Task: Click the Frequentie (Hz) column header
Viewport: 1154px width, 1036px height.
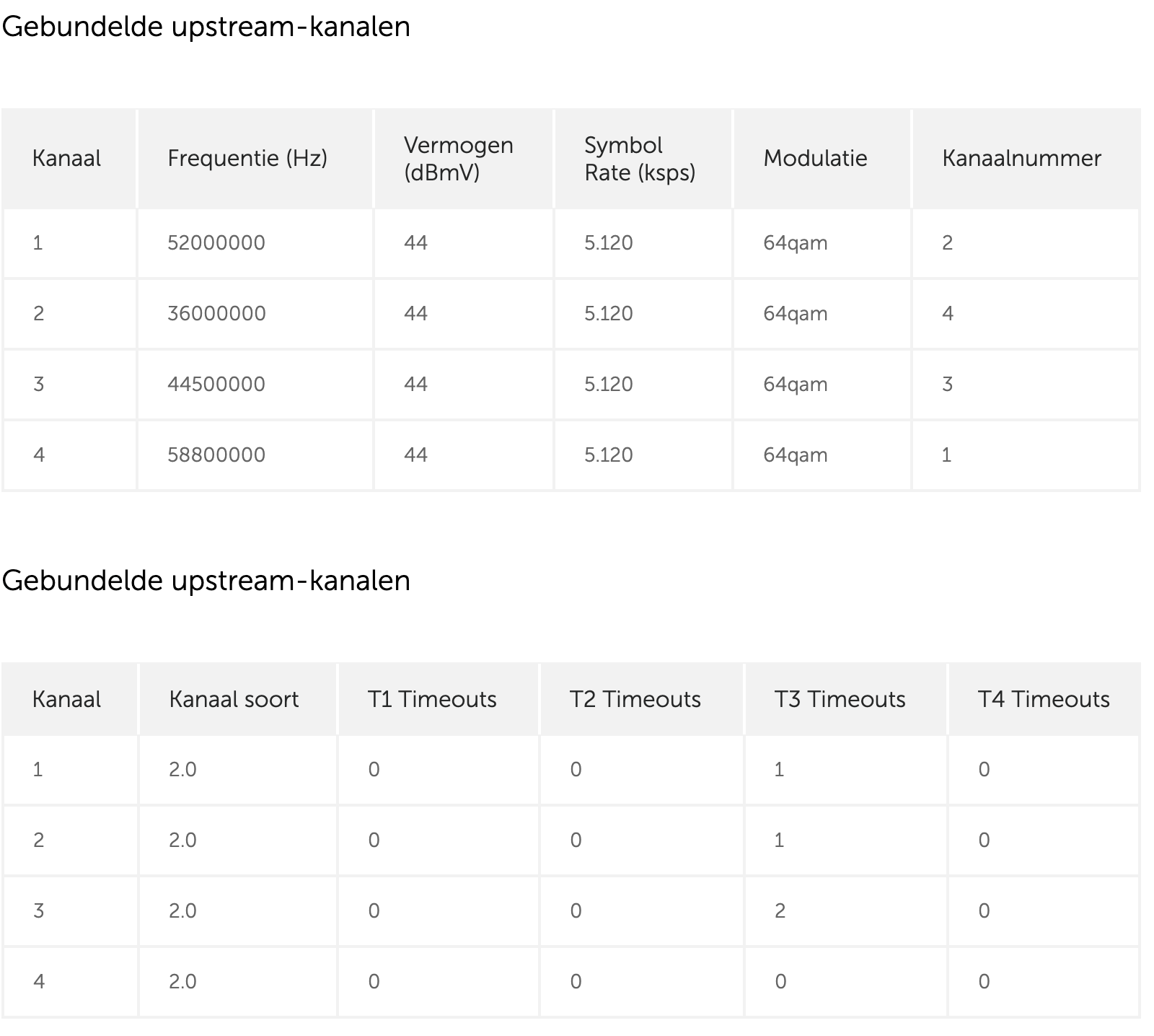Action: click(x=247, y=158)
